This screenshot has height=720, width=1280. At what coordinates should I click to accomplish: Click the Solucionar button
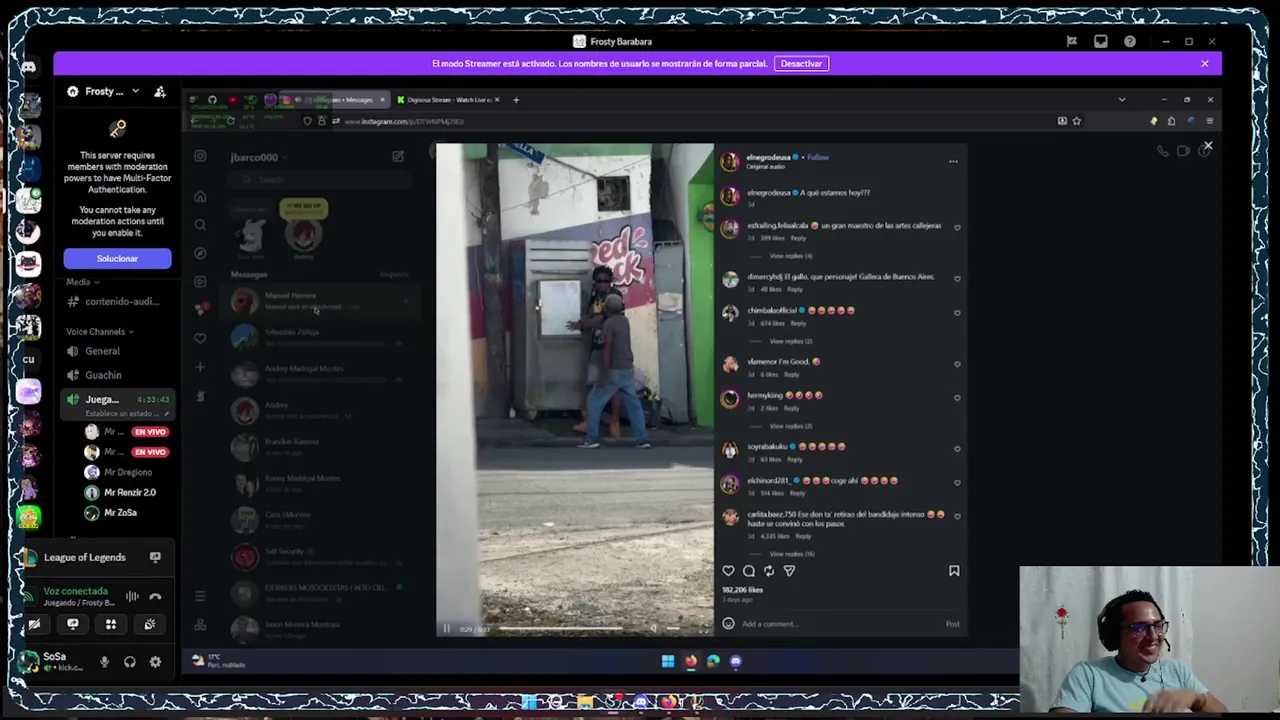(117, 259)
